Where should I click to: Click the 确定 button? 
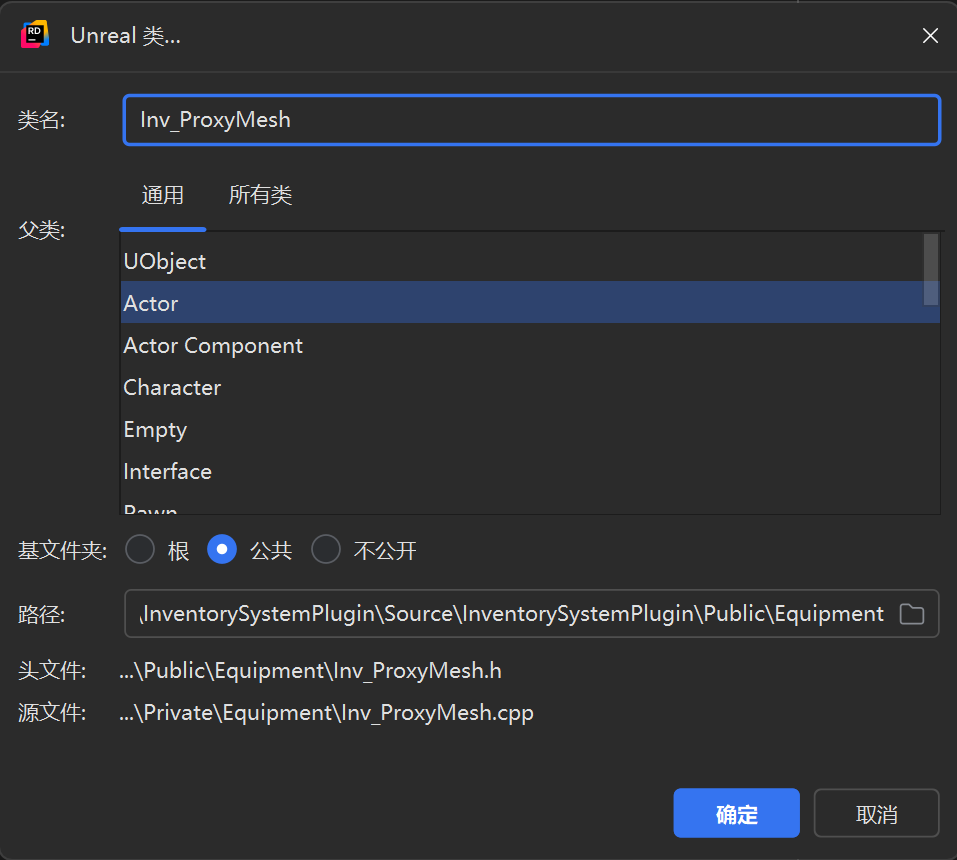point(736,814)
